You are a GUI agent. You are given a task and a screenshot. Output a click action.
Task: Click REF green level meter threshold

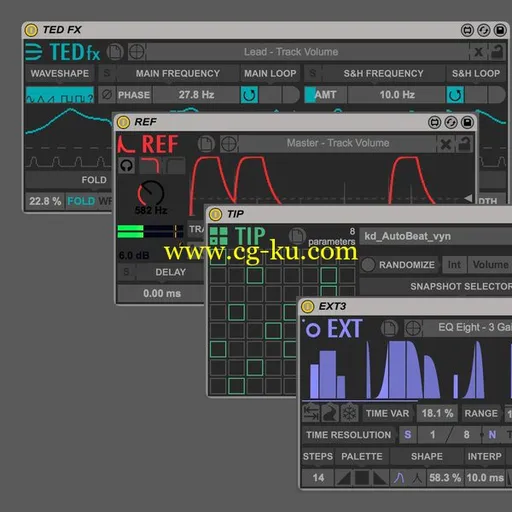175,231
